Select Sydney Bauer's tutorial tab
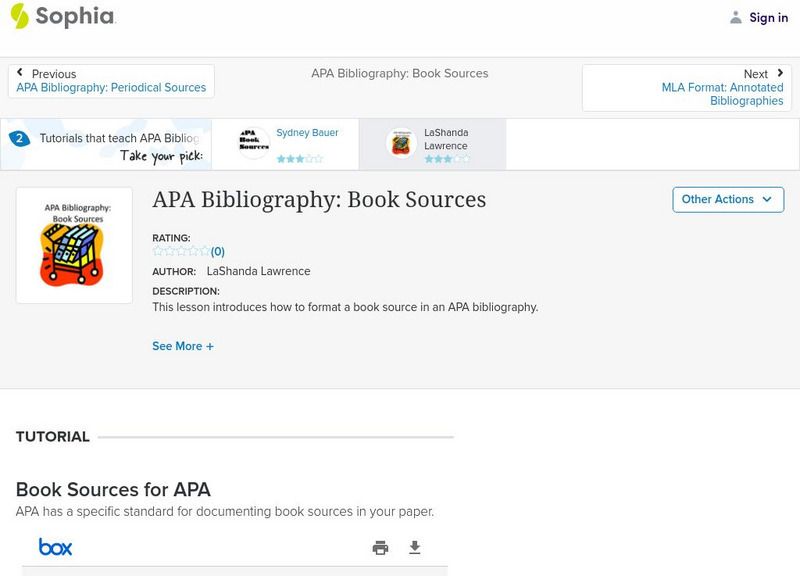800x576 pixels. [307, 133]
